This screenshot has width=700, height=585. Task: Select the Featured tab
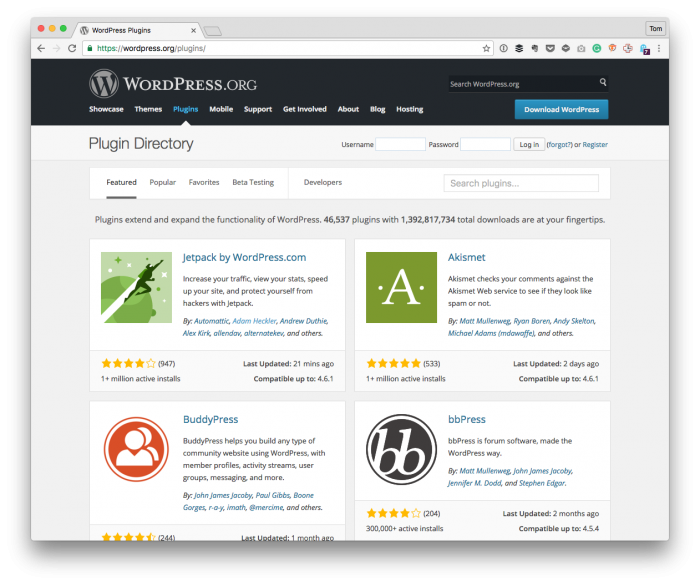(x=121, y=182)
